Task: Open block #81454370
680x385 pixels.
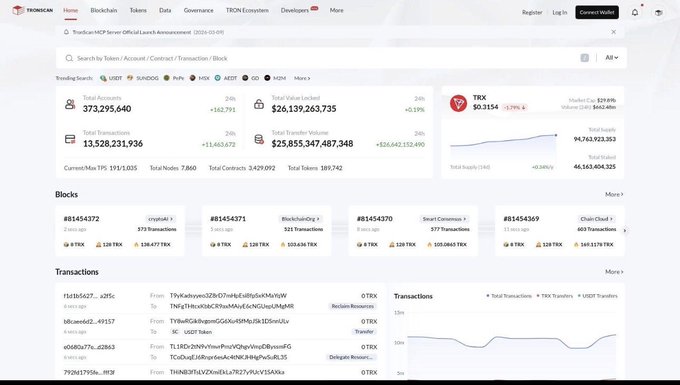Action: [375, 219]
